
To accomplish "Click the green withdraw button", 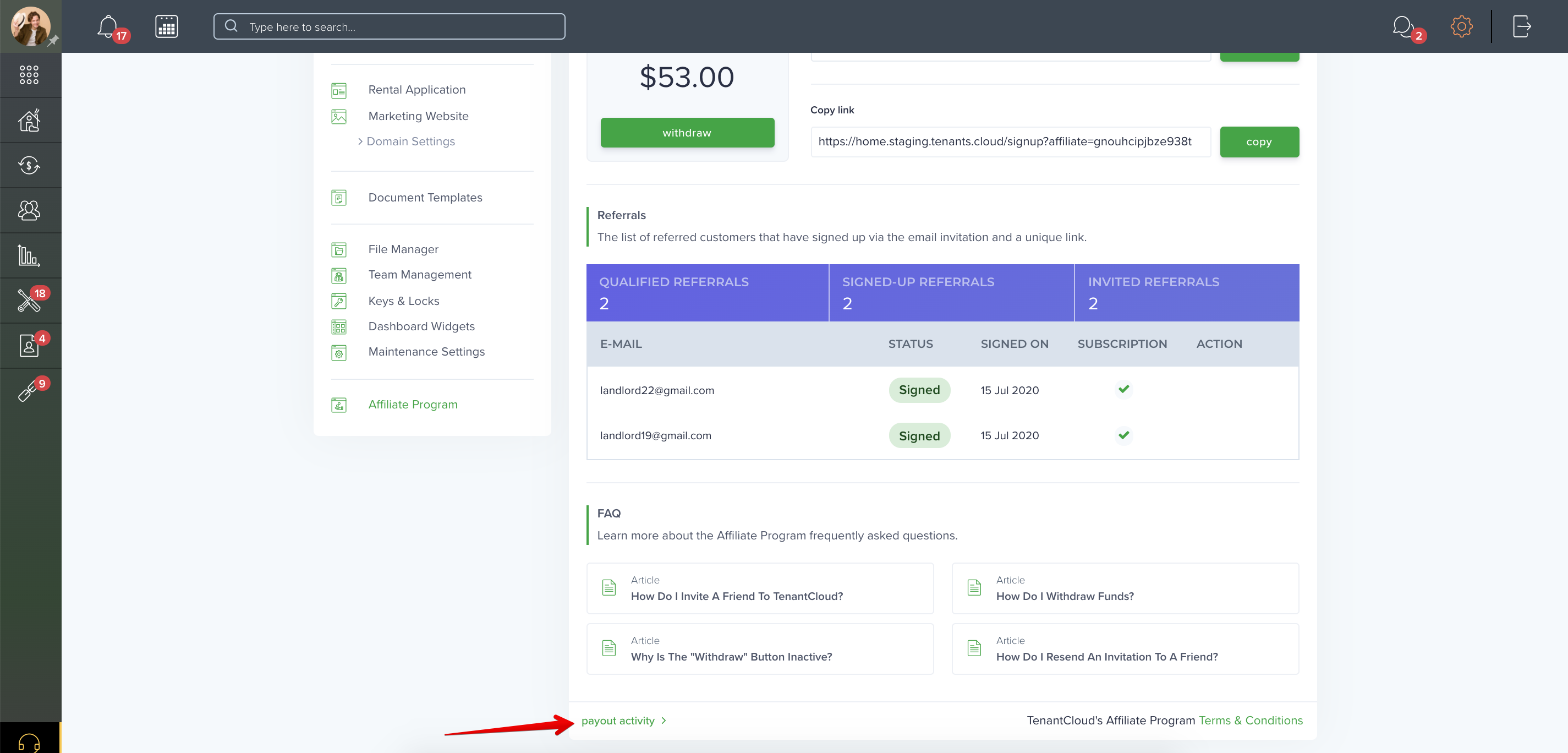I will [687, 132].
